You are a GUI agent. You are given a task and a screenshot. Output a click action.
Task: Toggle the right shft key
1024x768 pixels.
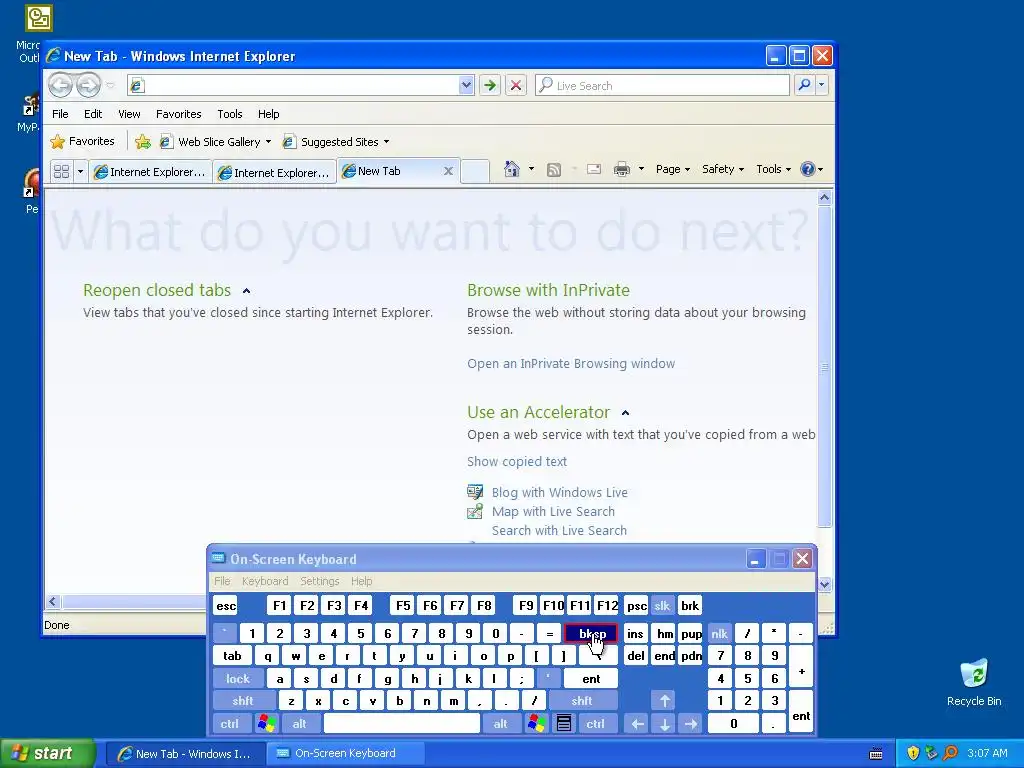[582, 701]
